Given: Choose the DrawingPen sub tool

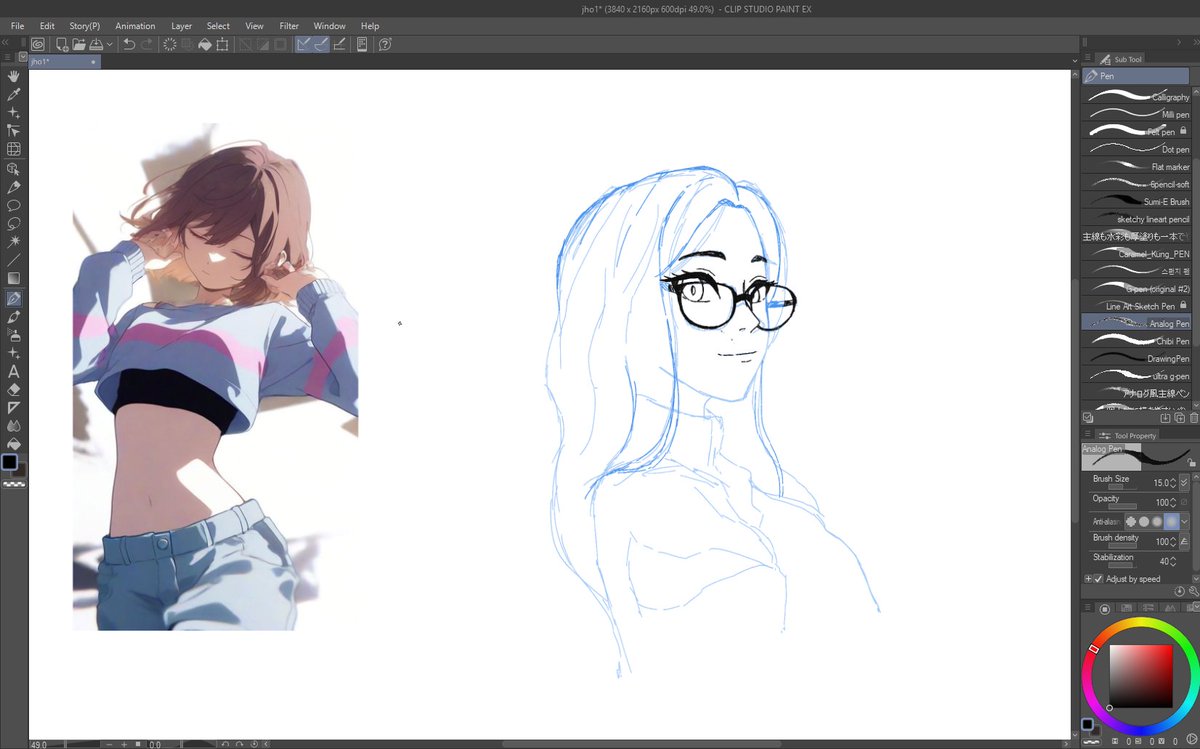Looking at the screenshot, I should pyautogui.click(x=1136, y=358).
